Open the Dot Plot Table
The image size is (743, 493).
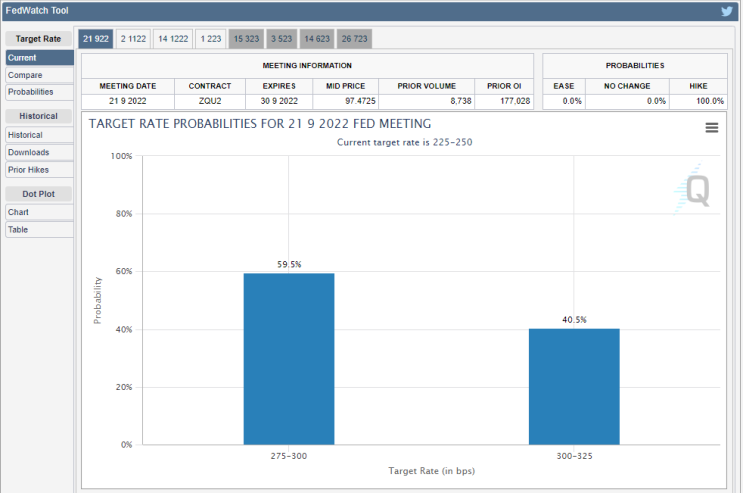pos(40,229)
